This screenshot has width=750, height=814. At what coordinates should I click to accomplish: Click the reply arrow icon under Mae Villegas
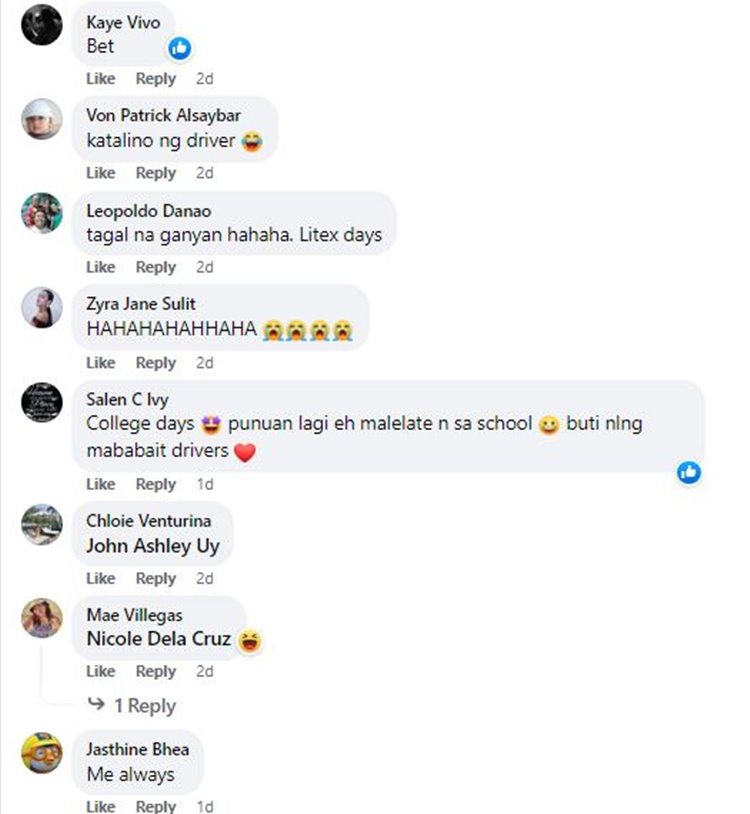(96, 706)
